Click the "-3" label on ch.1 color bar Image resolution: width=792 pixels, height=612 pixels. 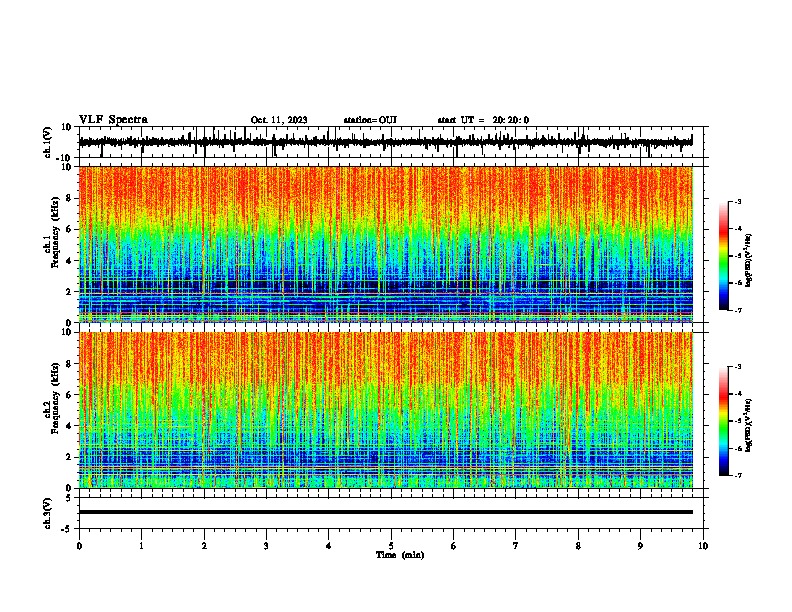(738, 201)
